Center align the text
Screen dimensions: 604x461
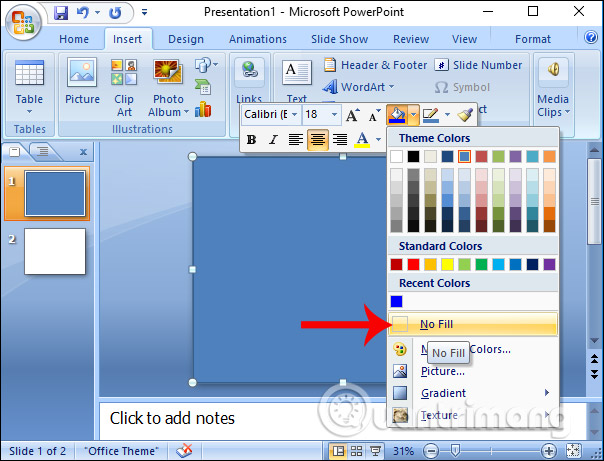318,139
